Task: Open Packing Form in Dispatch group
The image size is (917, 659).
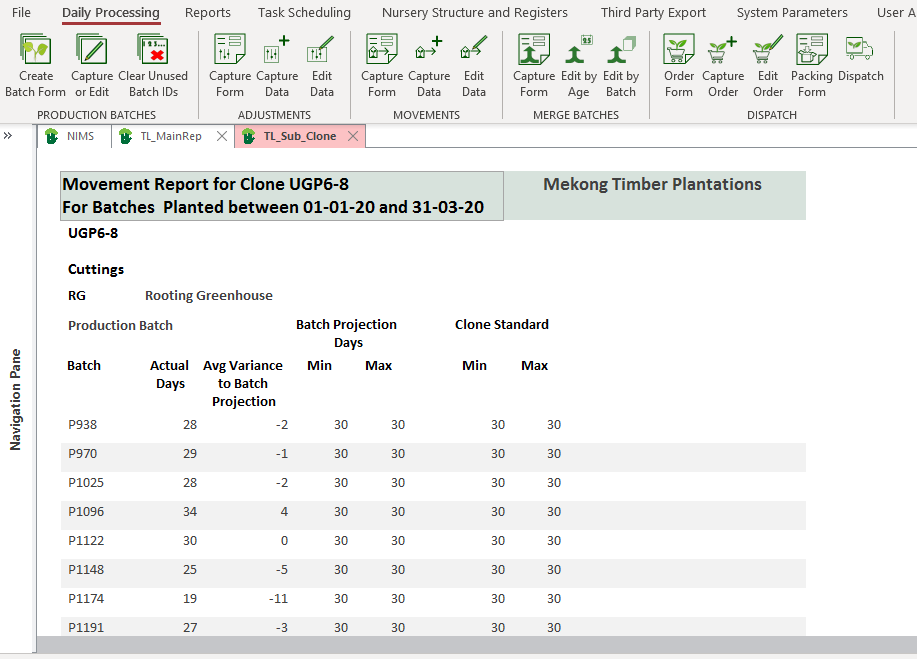Action: point(811,66)
